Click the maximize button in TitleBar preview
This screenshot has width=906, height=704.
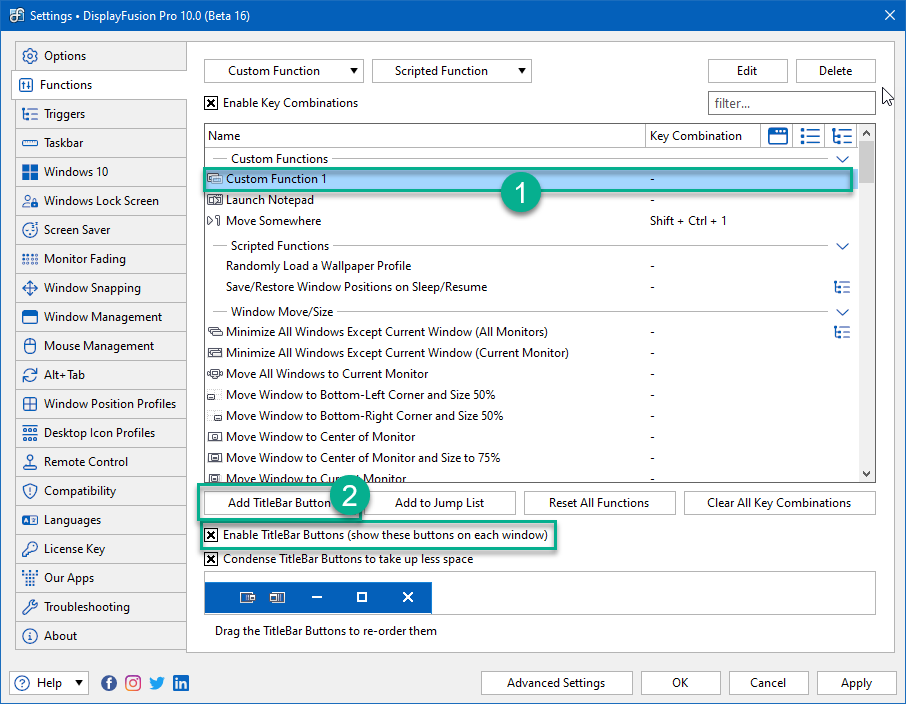pos(362,597)
